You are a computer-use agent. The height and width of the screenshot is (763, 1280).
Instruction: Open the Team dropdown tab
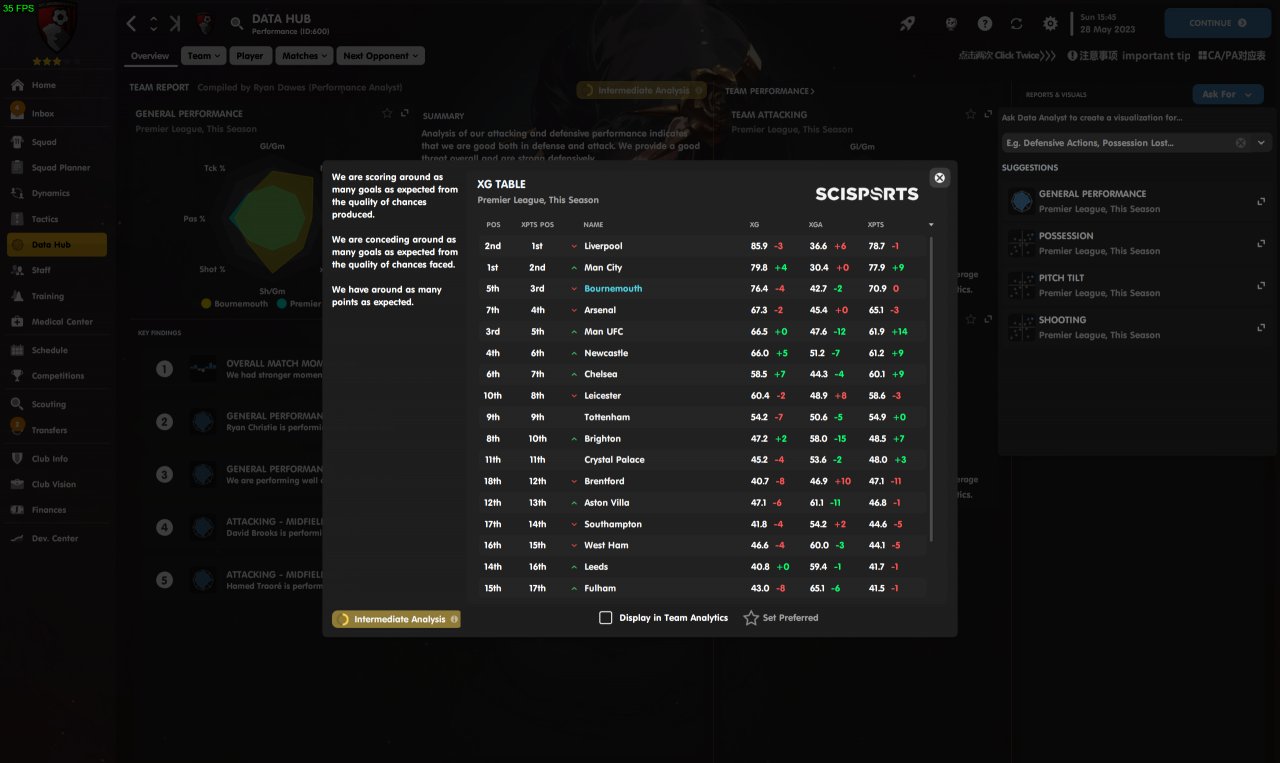click(x=204, y=56)
